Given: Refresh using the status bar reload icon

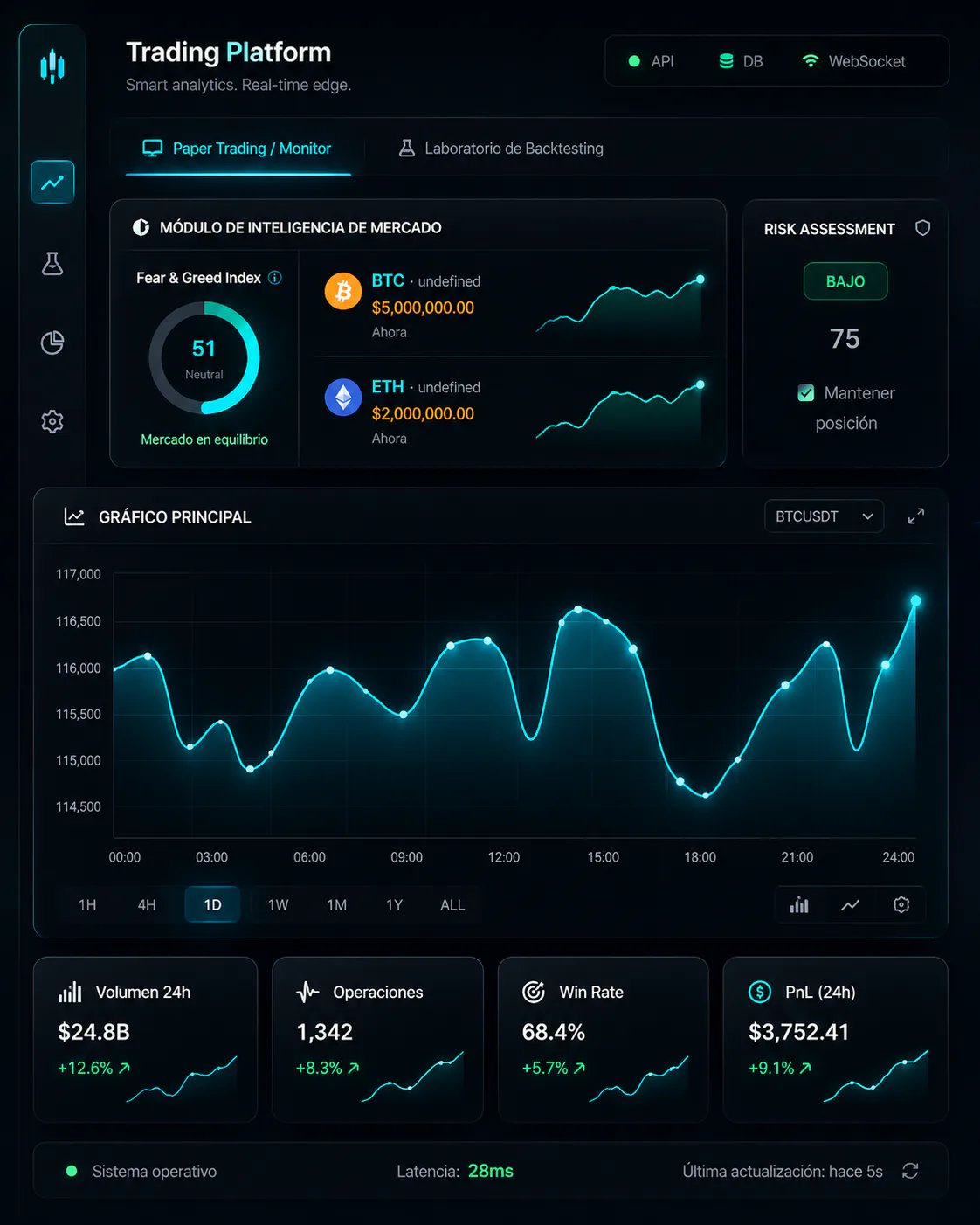Looking at the screenshot, I should coord(910,1171).
